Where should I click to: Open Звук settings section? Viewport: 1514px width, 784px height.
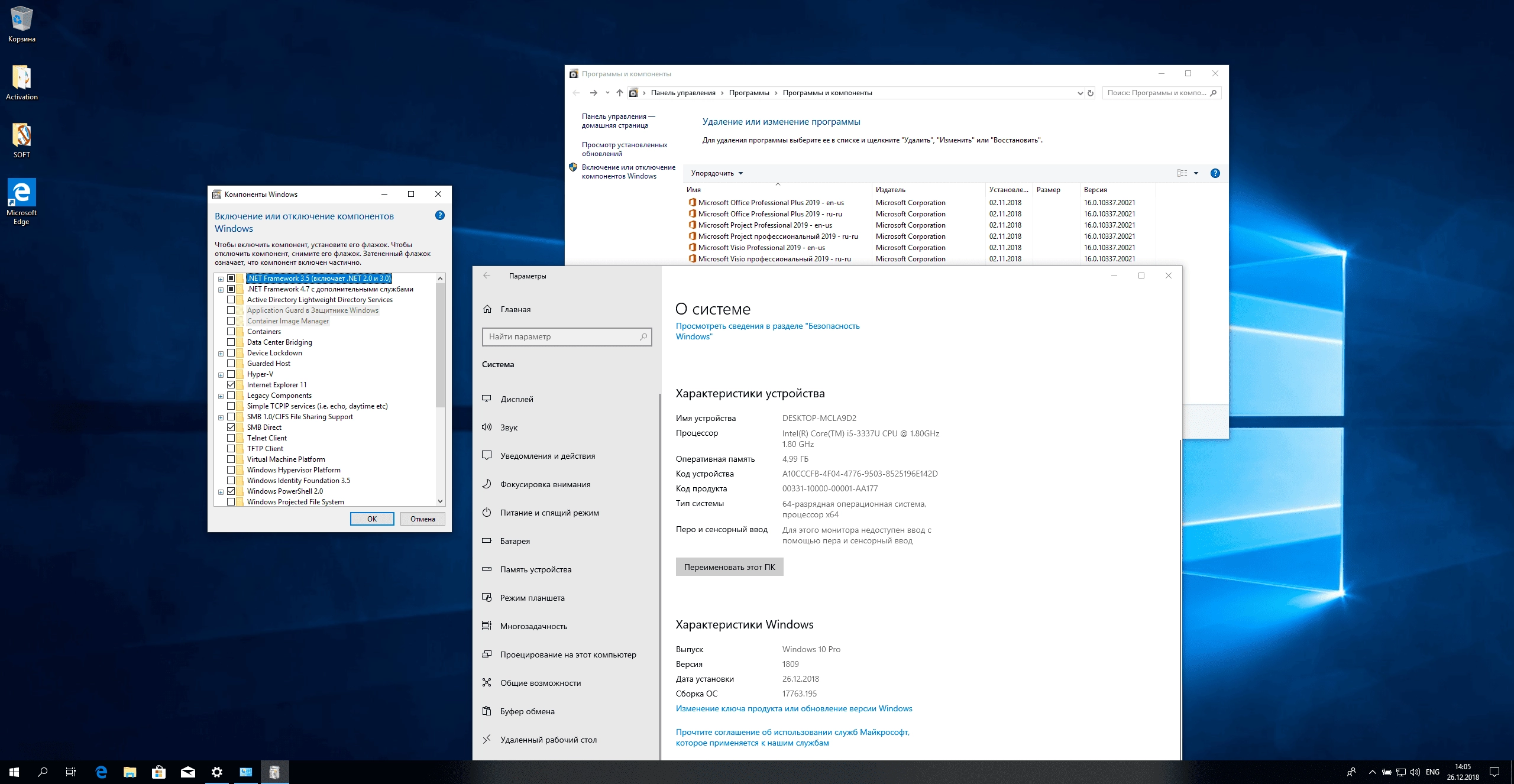point(566,427)
